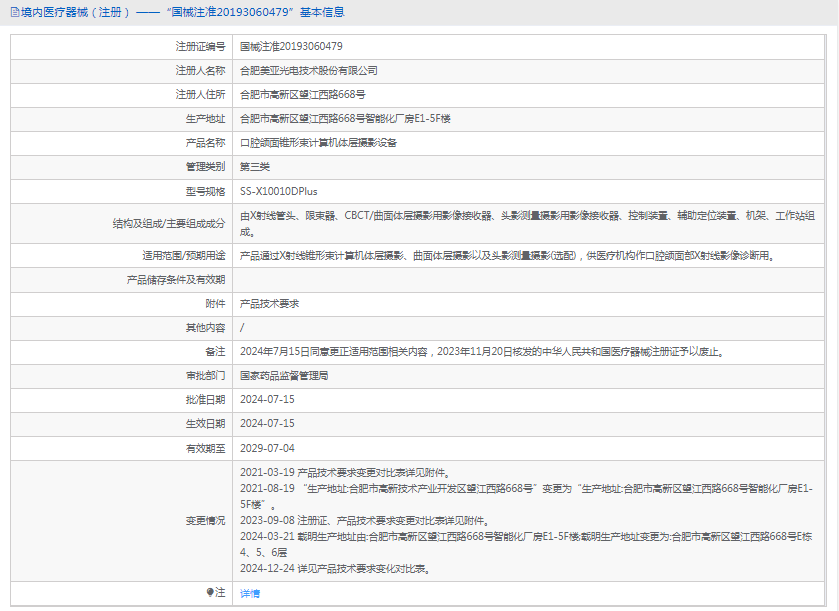Click the 注册人名称 row label
The width and height of the screenshot is (839, 611).
(200, 71)
